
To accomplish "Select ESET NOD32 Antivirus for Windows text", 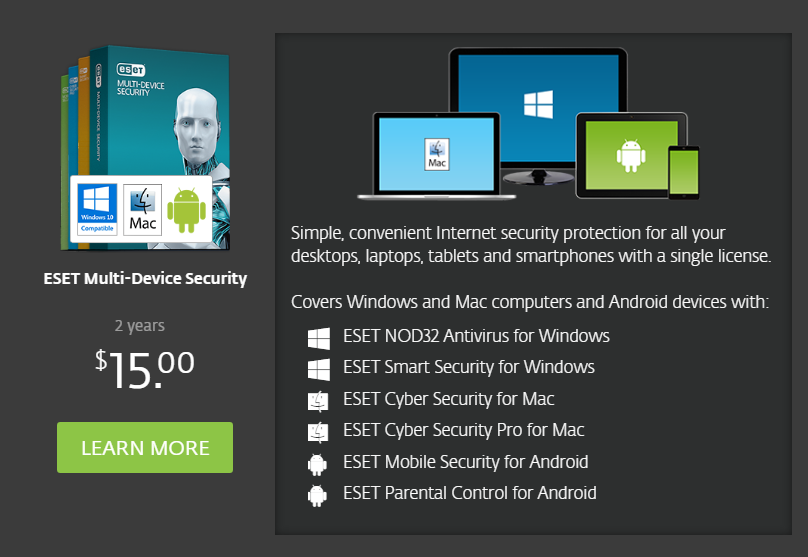I will [x=476, y=336].
